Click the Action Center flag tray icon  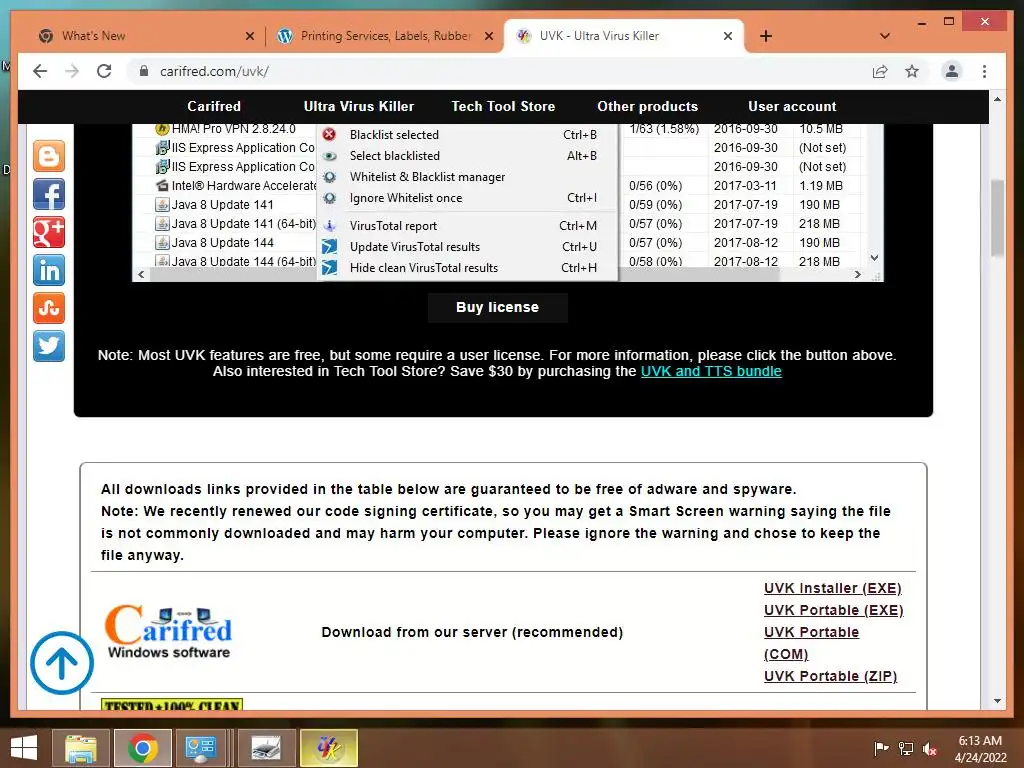pyautogui.click(x=881, y=749)
